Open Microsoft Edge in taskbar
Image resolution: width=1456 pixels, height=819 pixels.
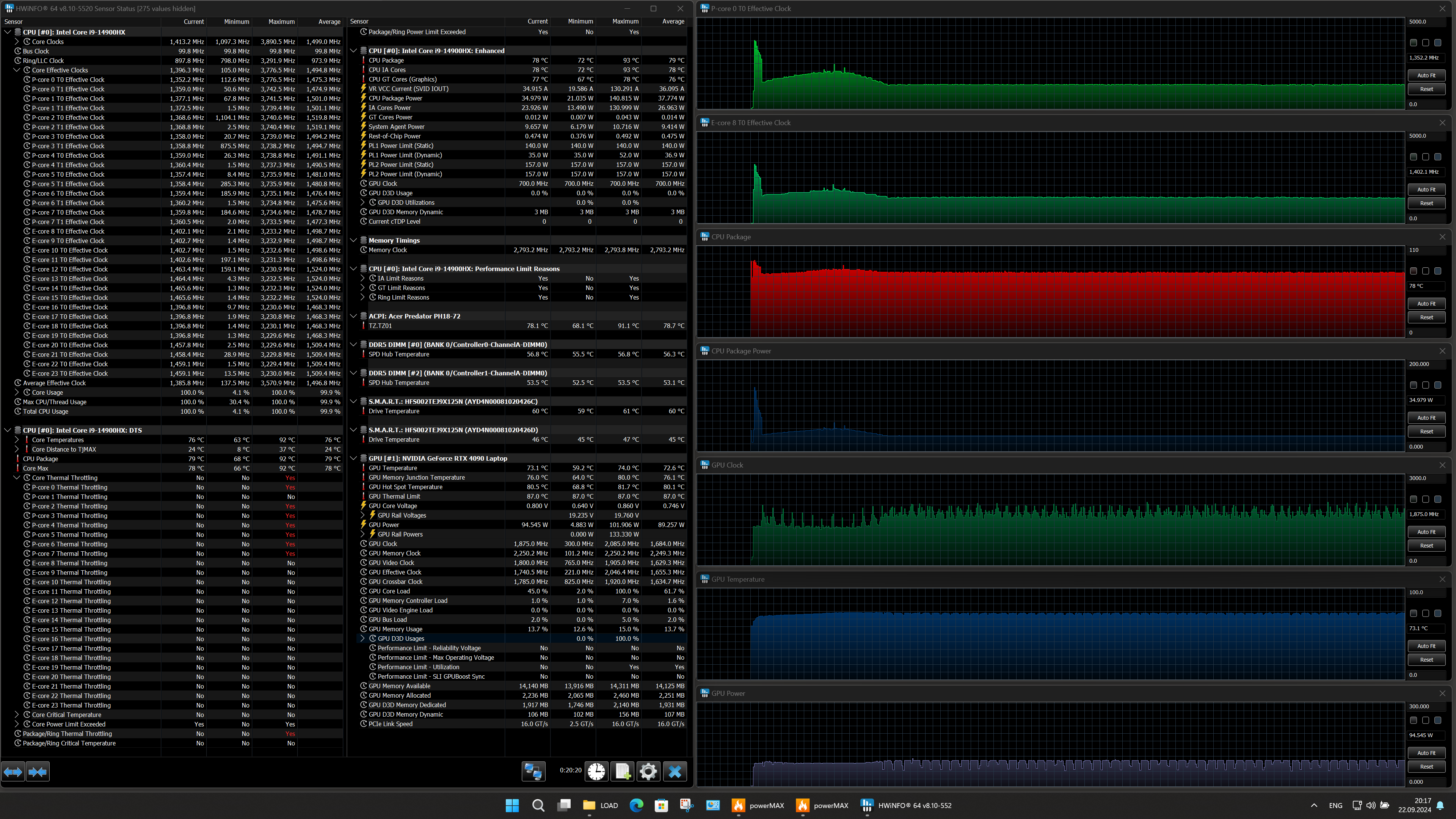click(x=636, y=805)
